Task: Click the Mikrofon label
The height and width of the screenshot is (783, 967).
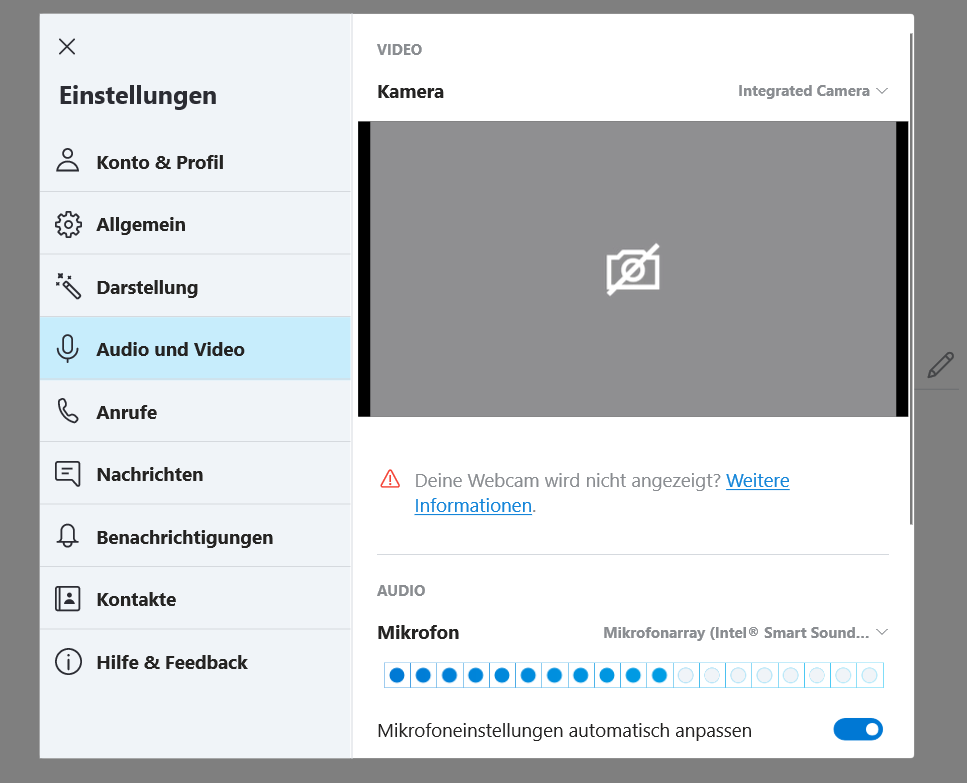Action: 418,633
